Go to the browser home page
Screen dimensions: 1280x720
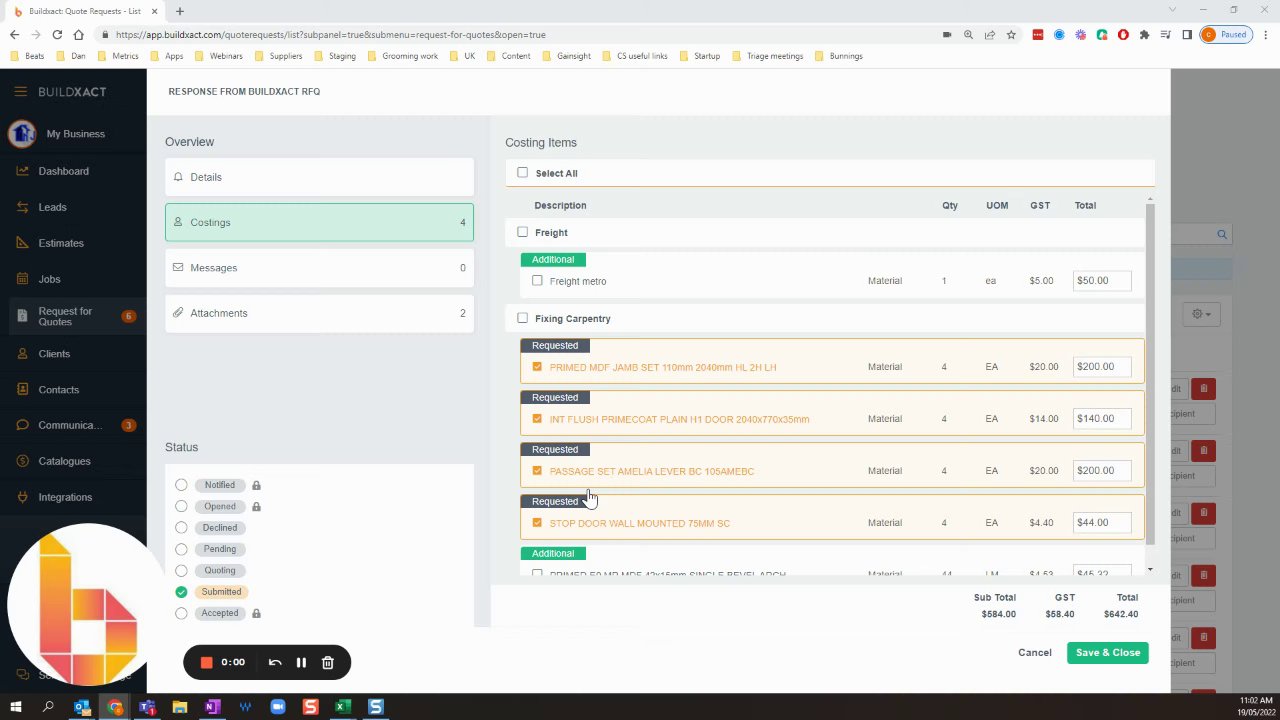coord(78,34)
